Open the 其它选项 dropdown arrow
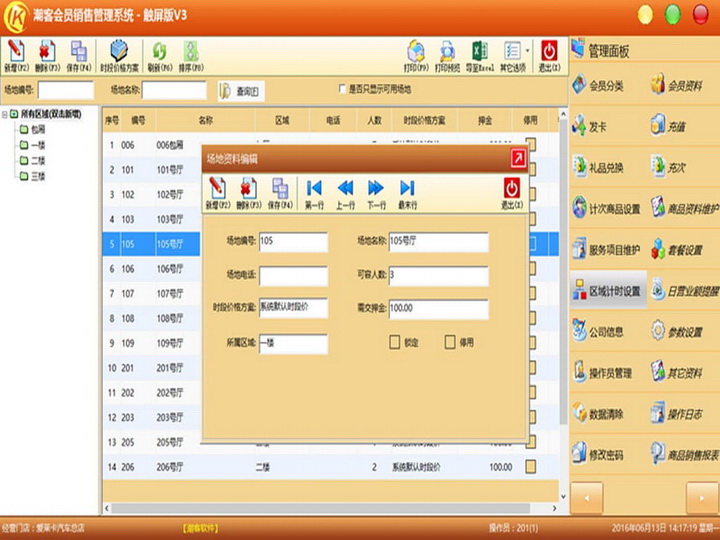Image resolution: width=720 pixels, height=540 pixels. [528, 51]
